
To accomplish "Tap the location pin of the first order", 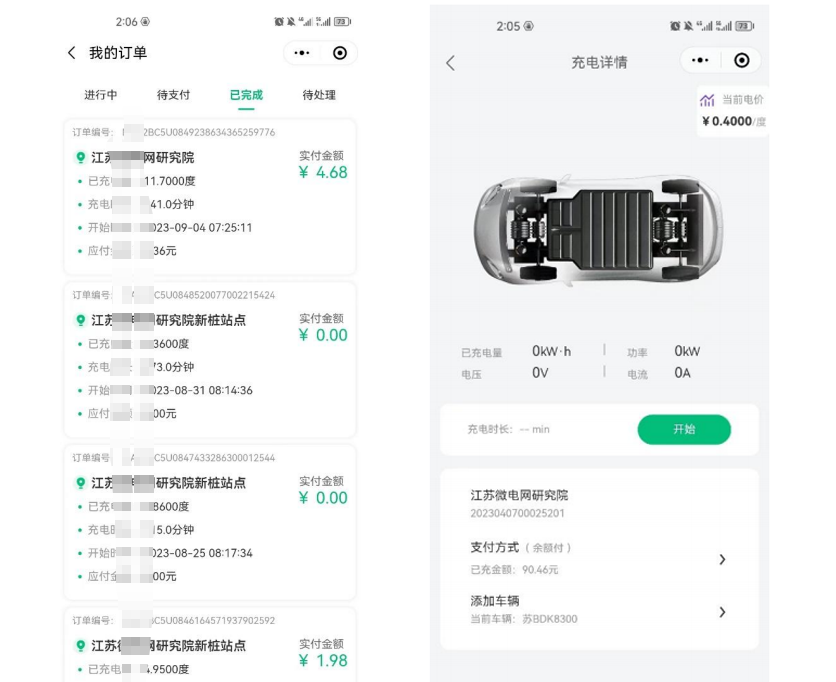I will 81,157.
